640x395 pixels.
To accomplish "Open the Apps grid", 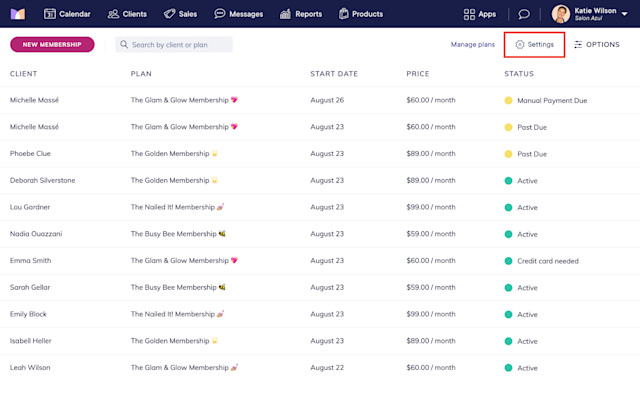I will click(x=480, y=14).
